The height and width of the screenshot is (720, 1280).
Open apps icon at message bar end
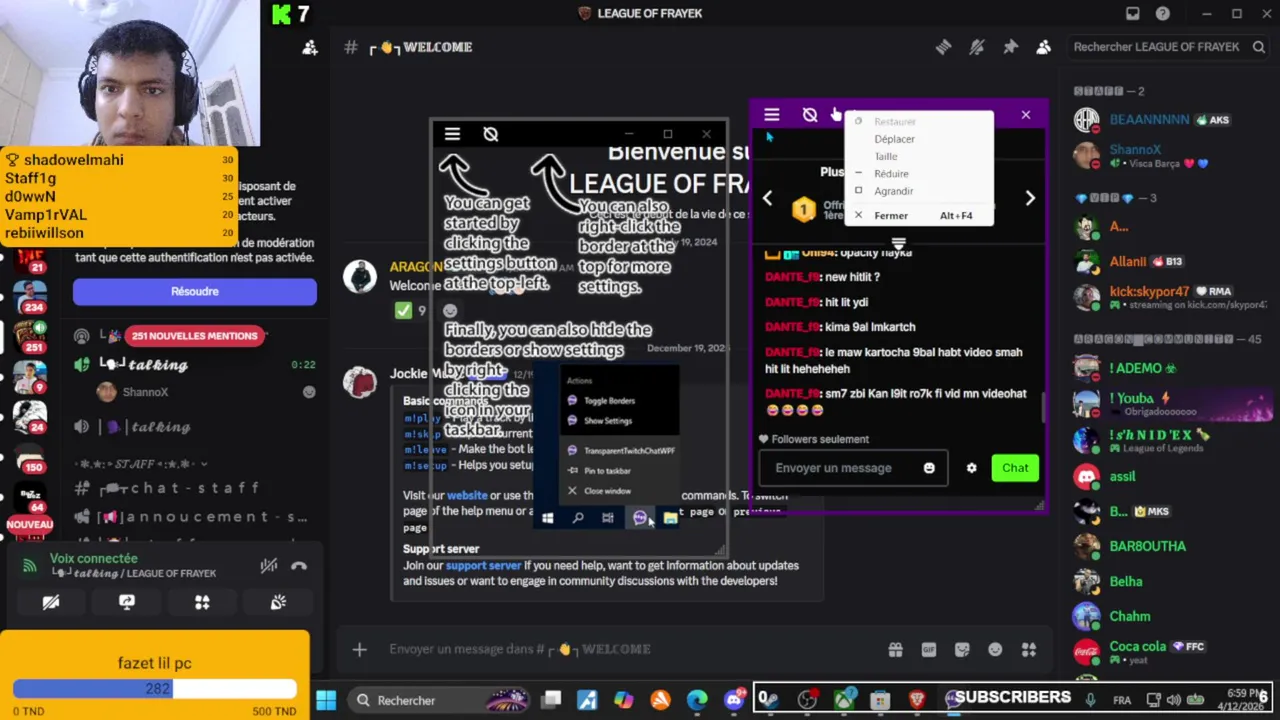1029,649
